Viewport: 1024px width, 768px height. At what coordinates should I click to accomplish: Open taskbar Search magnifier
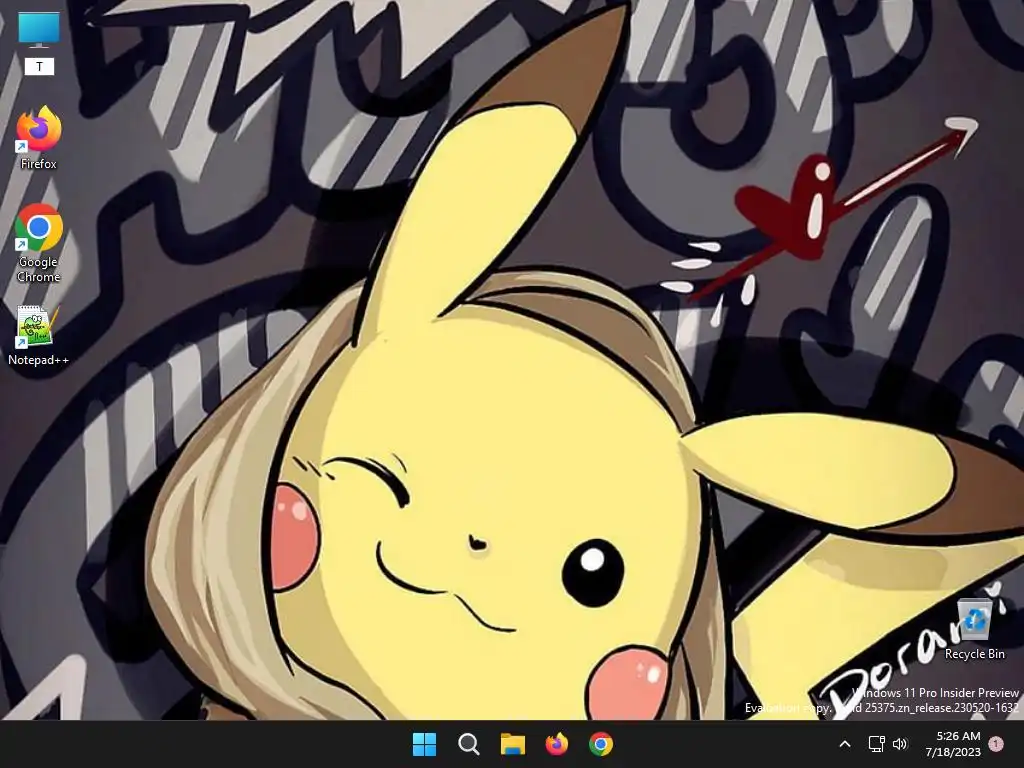point(468,744)
